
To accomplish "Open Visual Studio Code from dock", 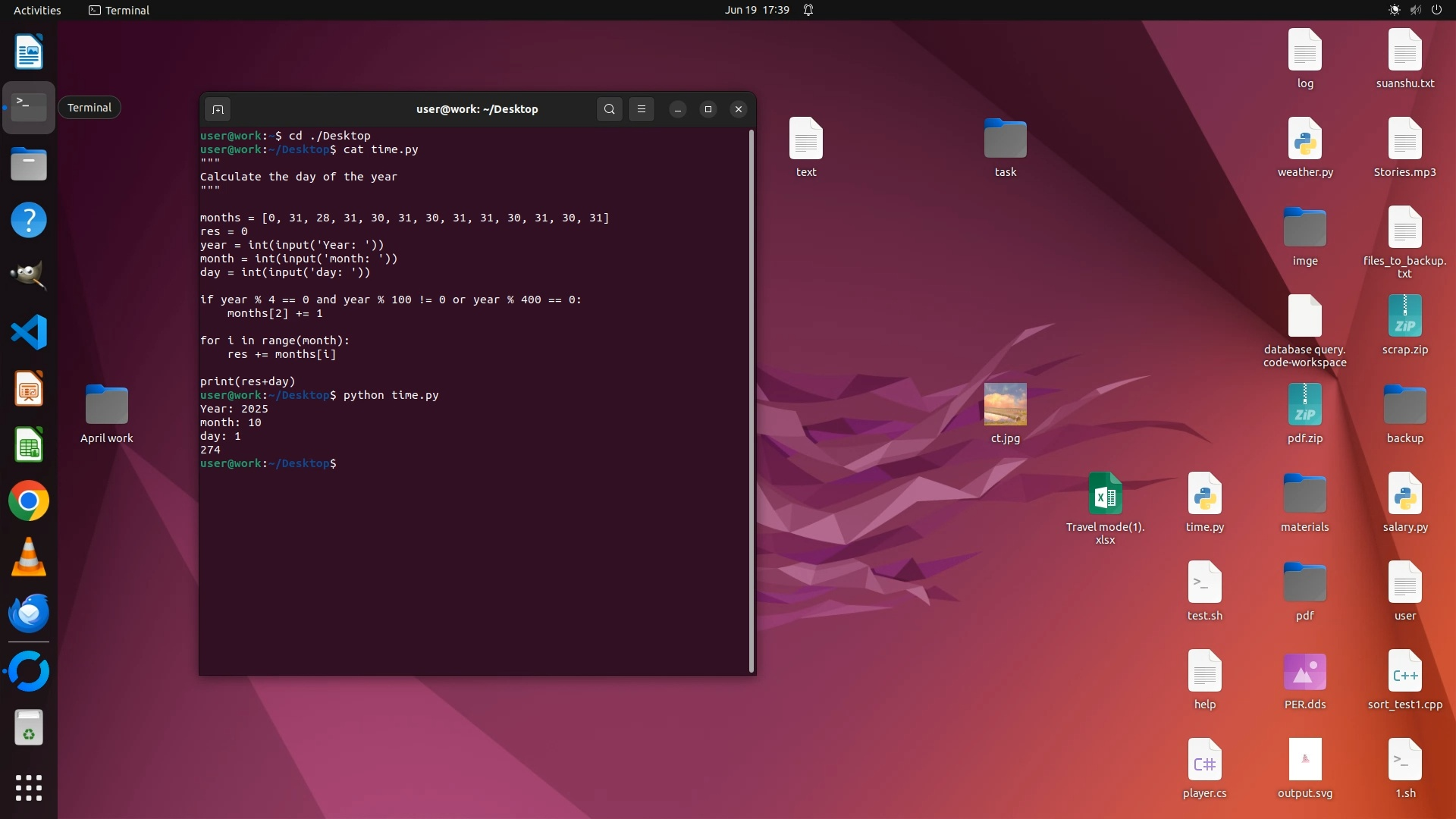I will (29, 332).
